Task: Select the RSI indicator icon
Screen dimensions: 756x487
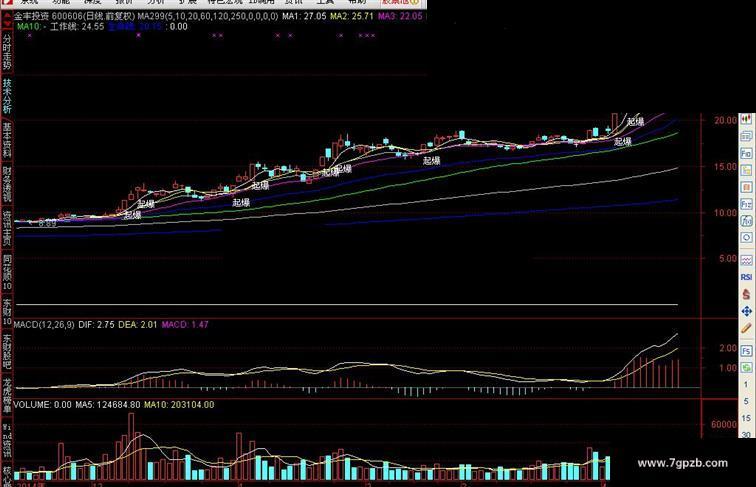Action: click(x=746, y=277)
